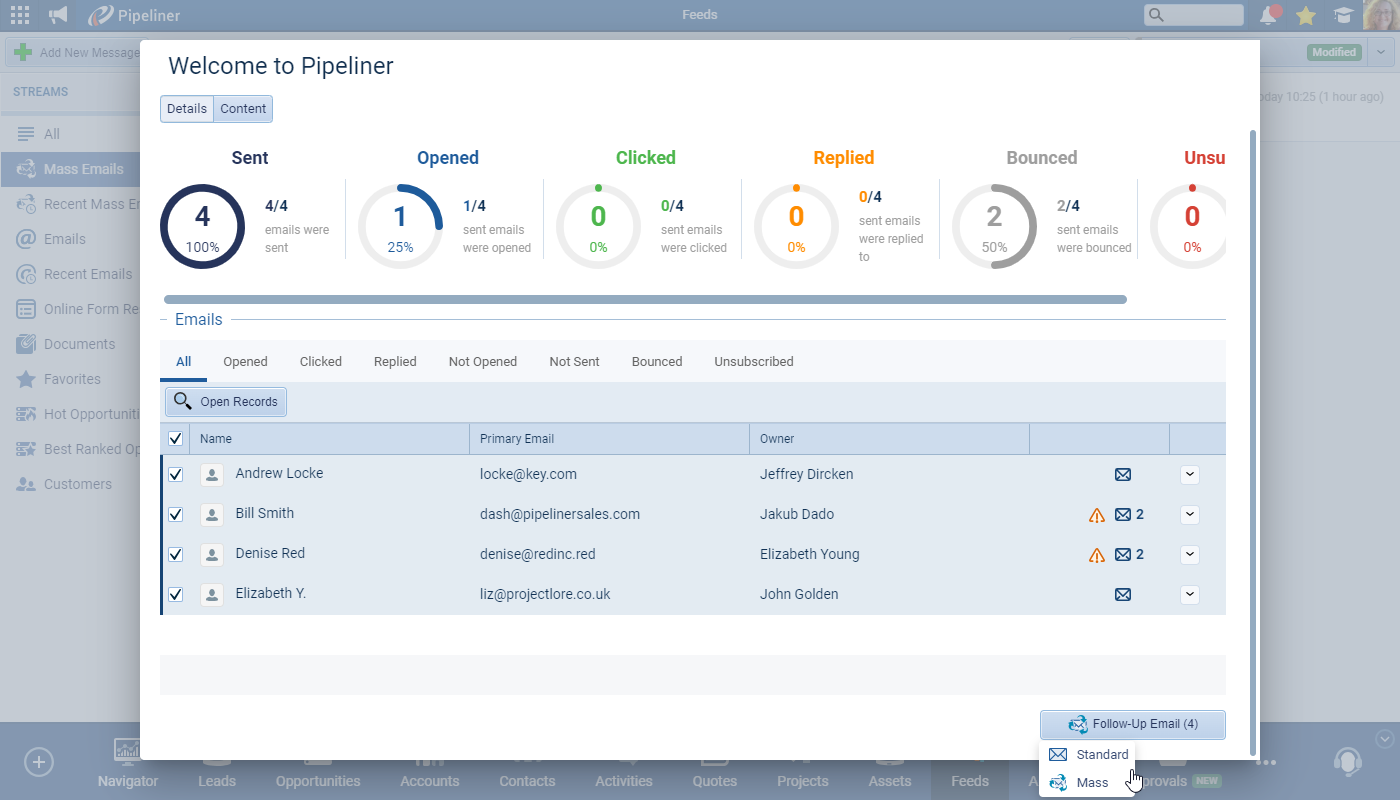Open the favorites star icon in top bar

pos(1305,15)
